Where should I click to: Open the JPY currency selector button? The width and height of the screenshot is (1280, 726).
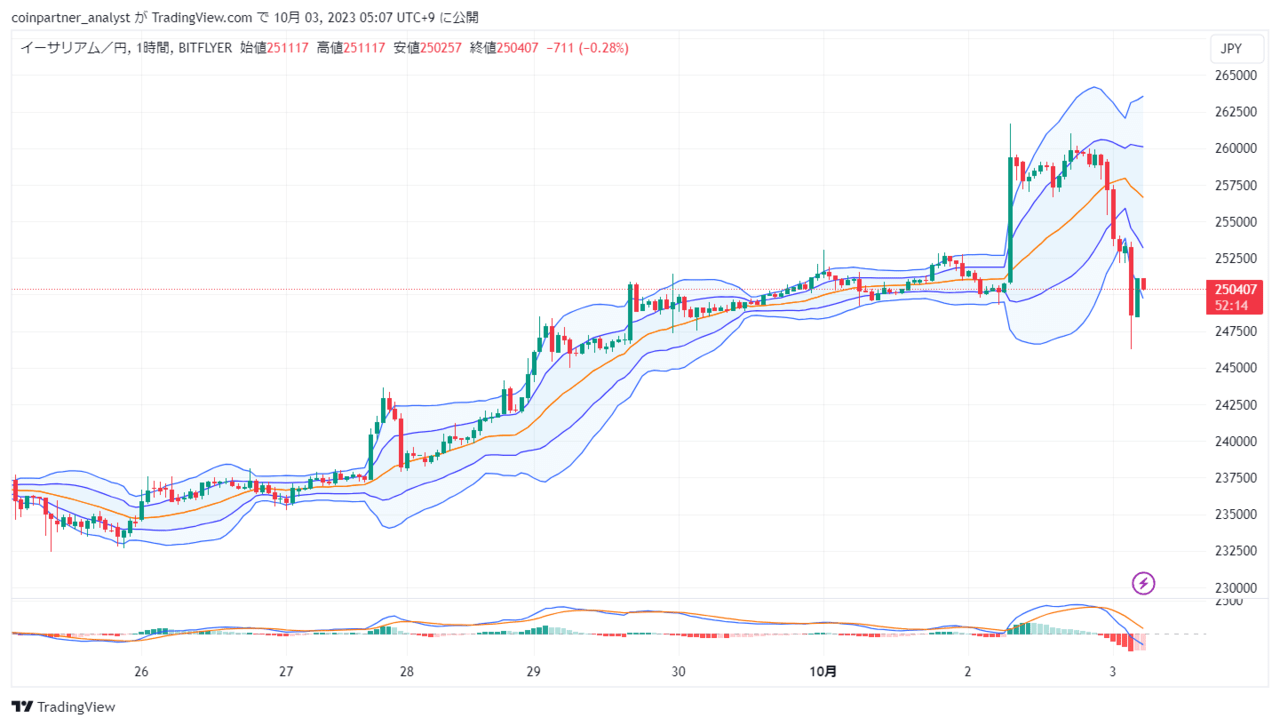[x=1231, y=48]
